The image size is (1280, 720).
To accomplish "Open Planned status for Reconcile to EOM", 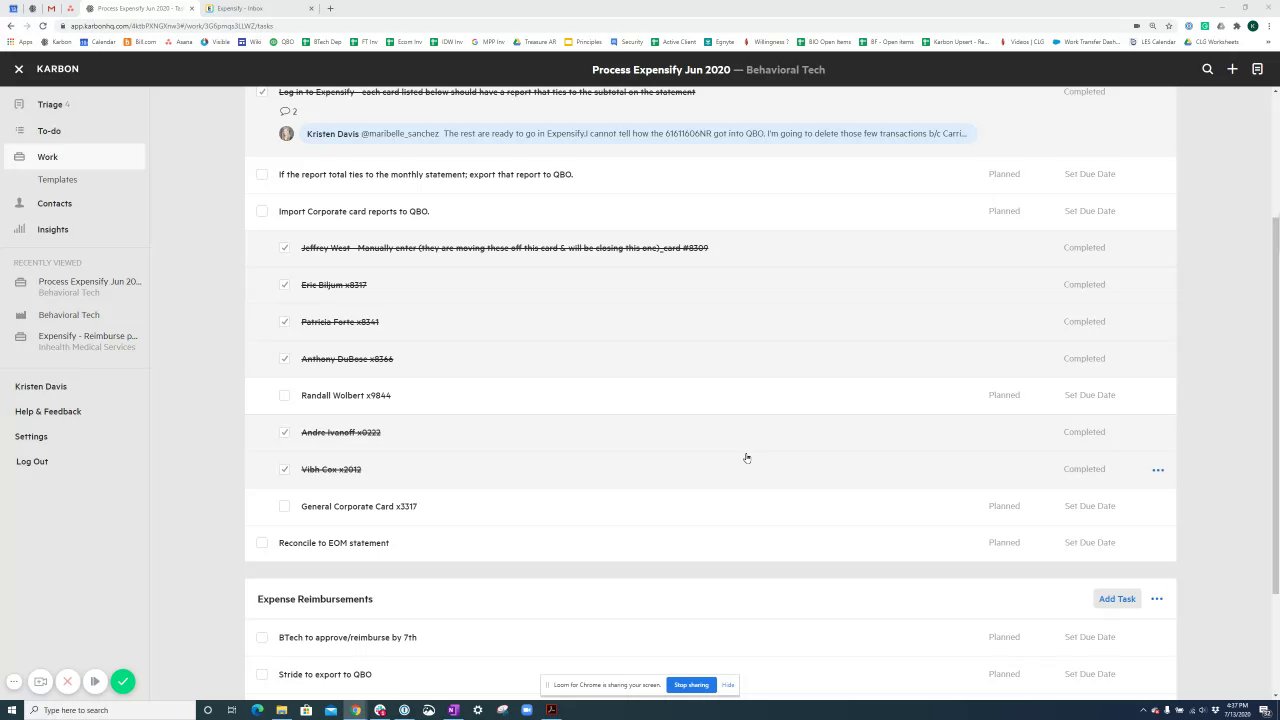I will [x=1004, y=543].
